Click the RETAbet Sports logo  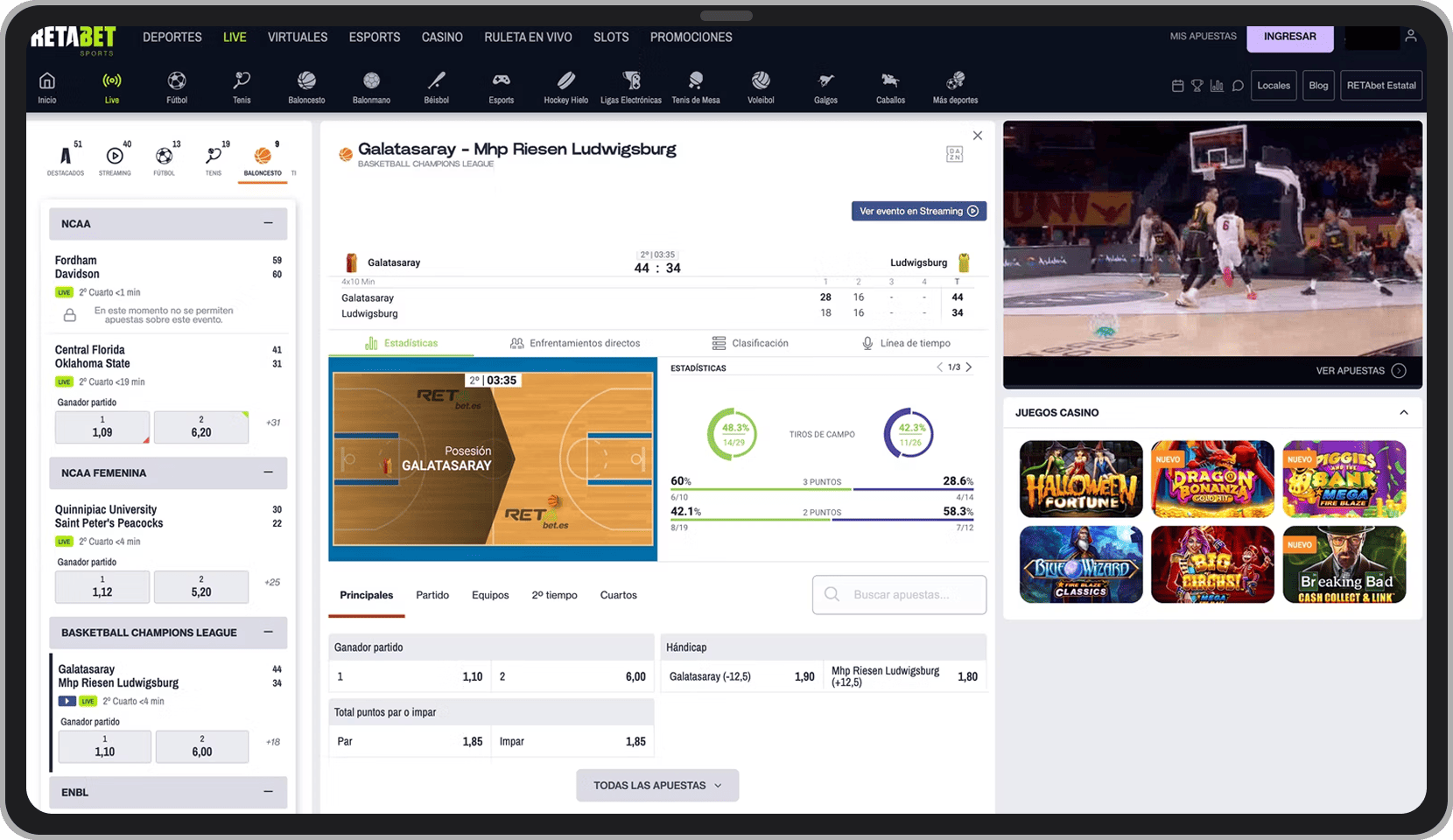point(74,39)
